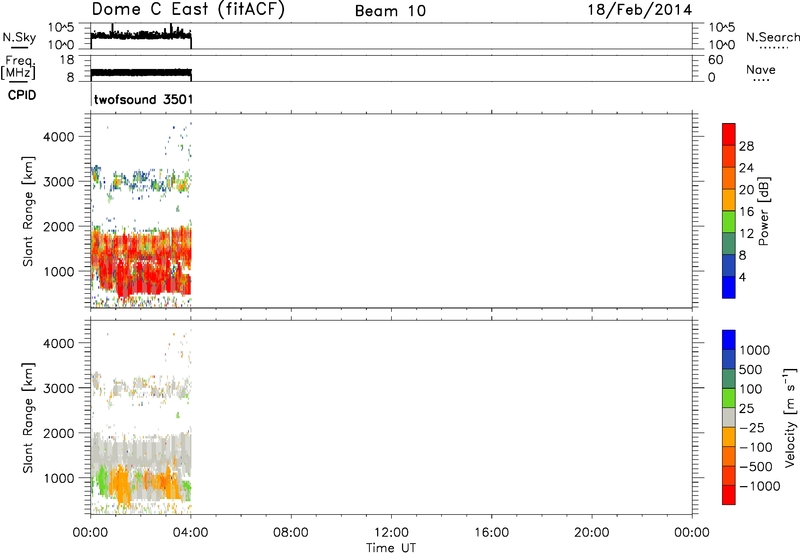Click the 'twofsound 3501' control program text
Viewport: 800px width, 554px height.
[143, 99]
